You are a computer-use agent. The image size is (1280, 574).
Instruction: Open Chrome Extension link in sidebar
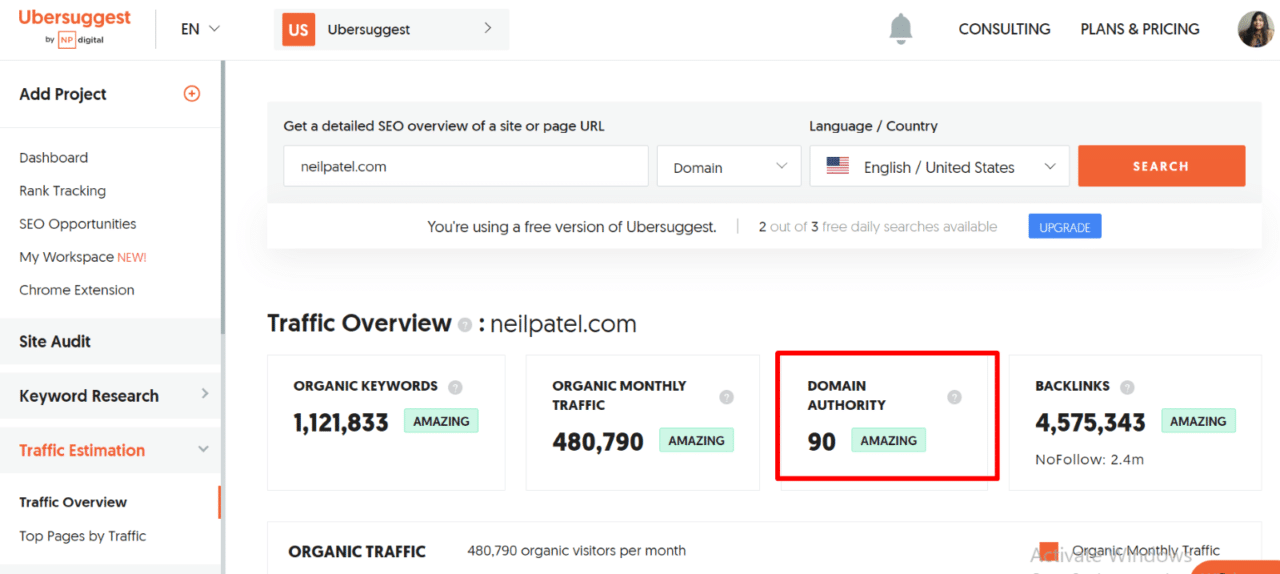pos(77,290)
